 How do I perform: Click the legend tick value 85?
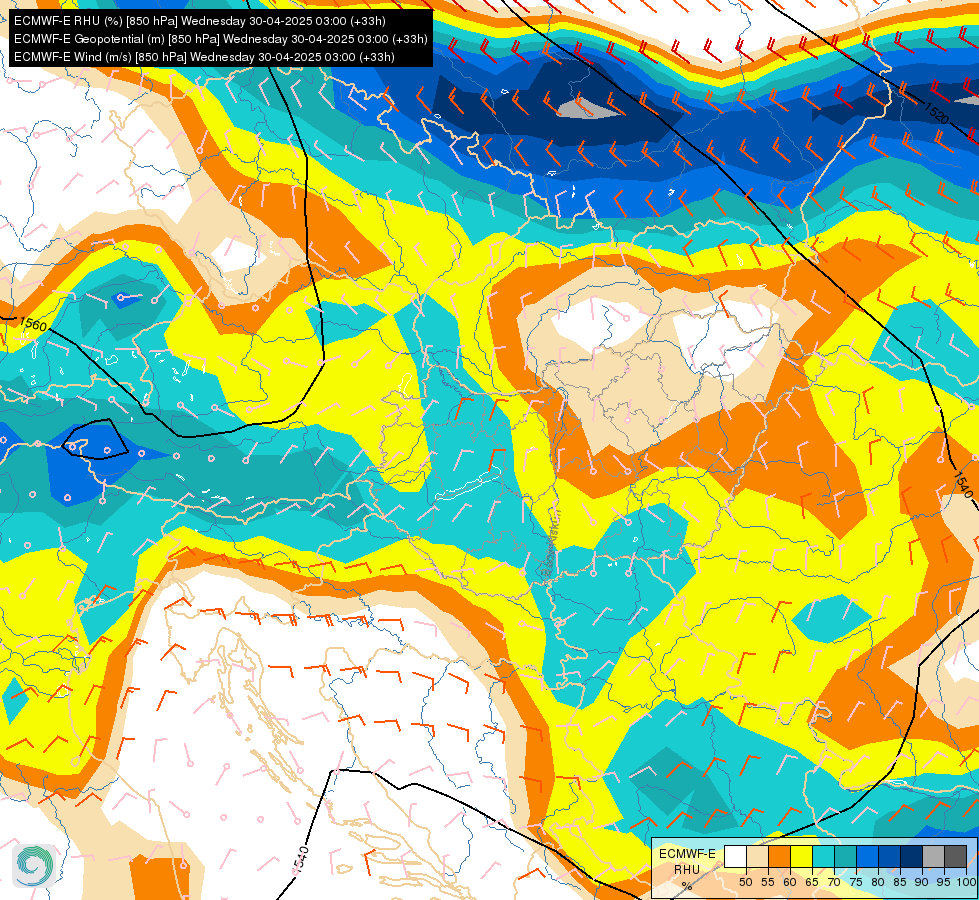coord(900,882)
